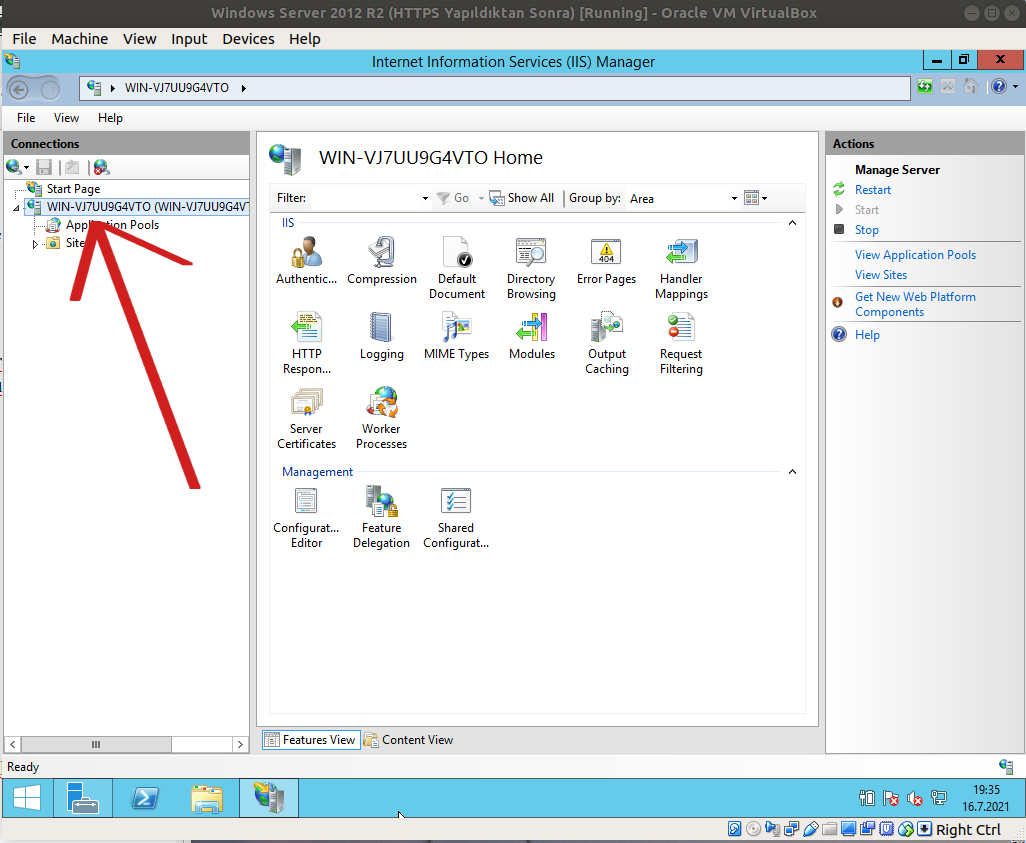Viewport: 1026px width, 843px height.
Task: Switch to the Features View tab
Action: click(x=311, y=740)
